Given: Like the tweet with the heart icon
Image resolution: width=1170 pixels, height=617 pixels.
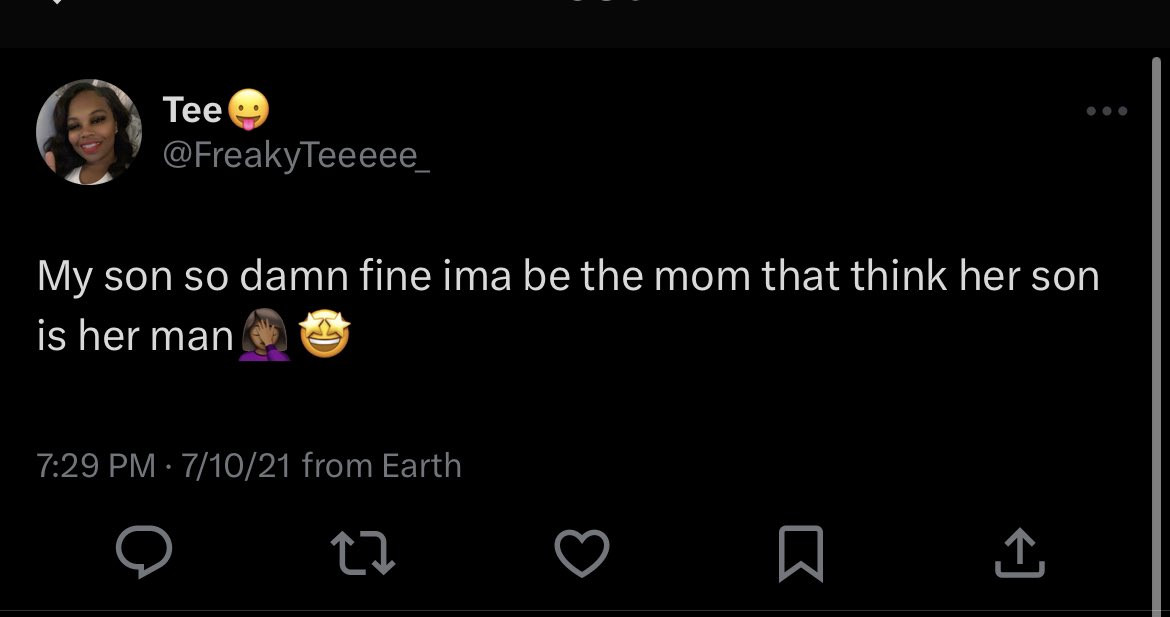Looking at the screenshot, I should click(581, 552).
